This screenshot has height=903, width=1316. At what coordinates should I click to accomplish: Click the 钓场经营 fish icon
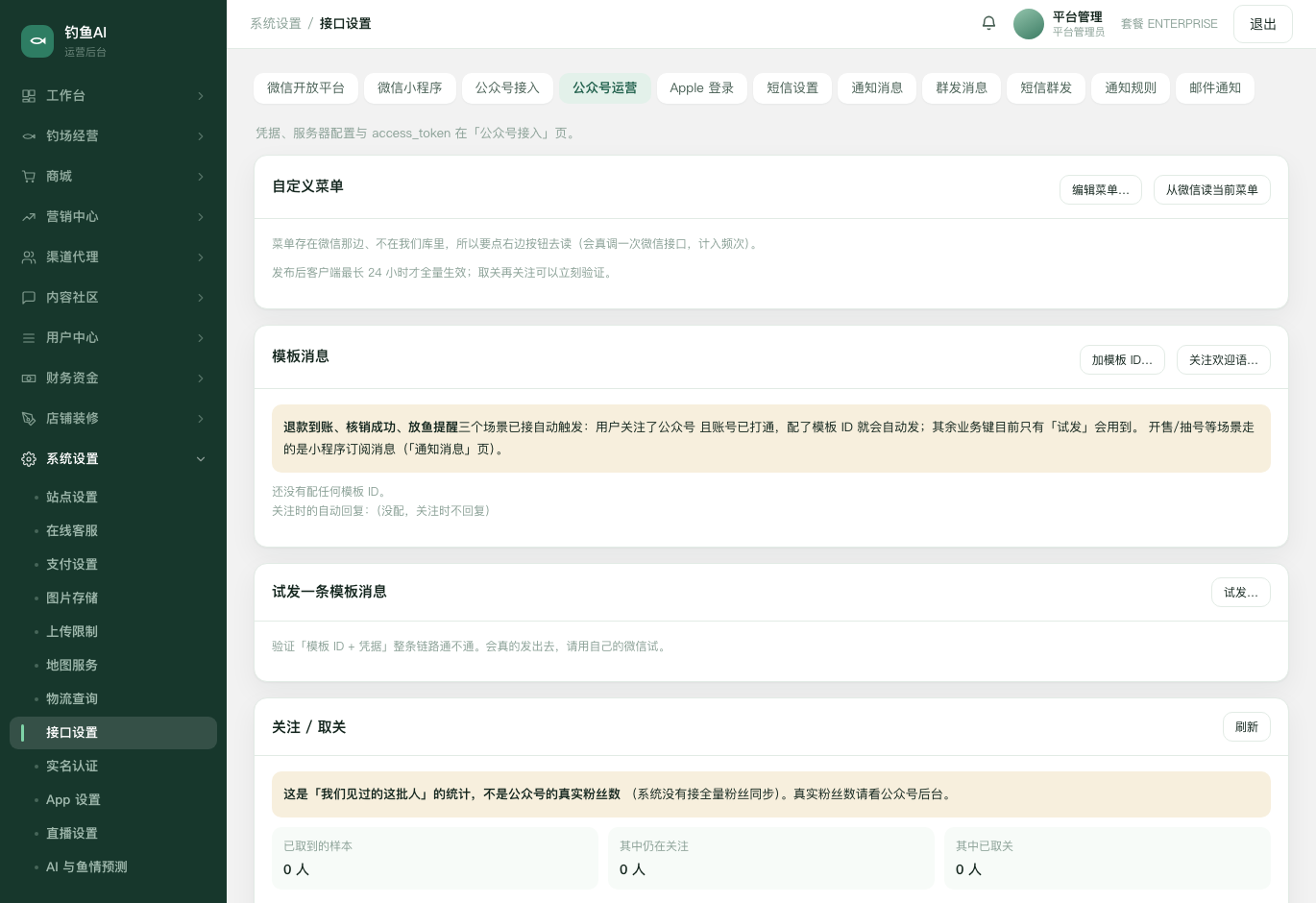29,136
